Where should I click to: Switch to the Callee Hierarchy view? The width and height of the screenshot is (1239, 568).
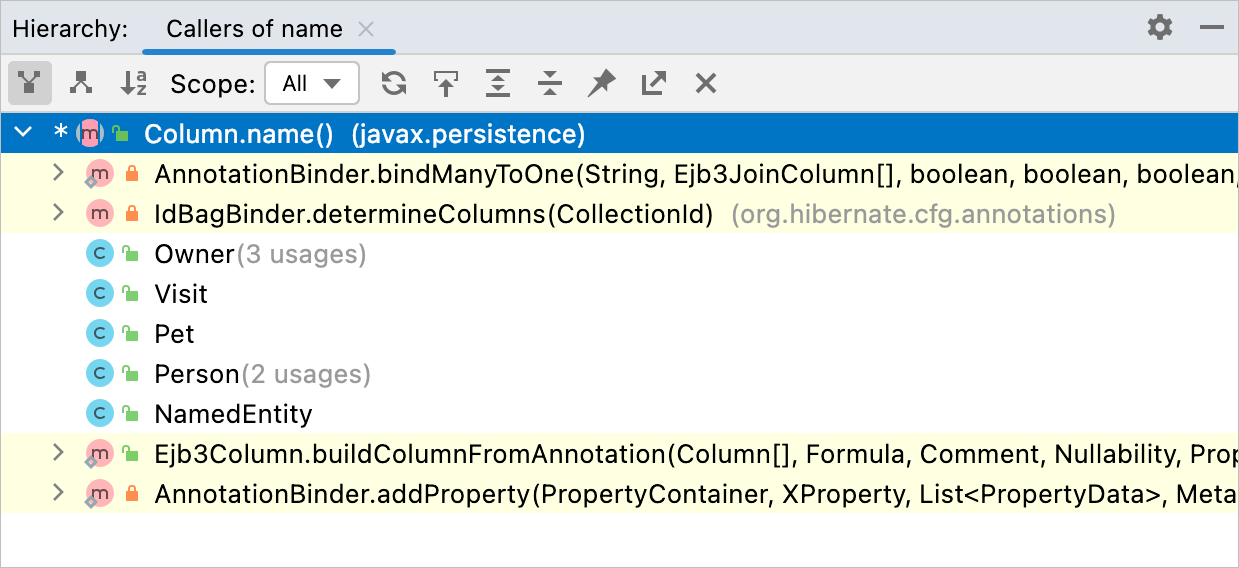tap(81, 84)
